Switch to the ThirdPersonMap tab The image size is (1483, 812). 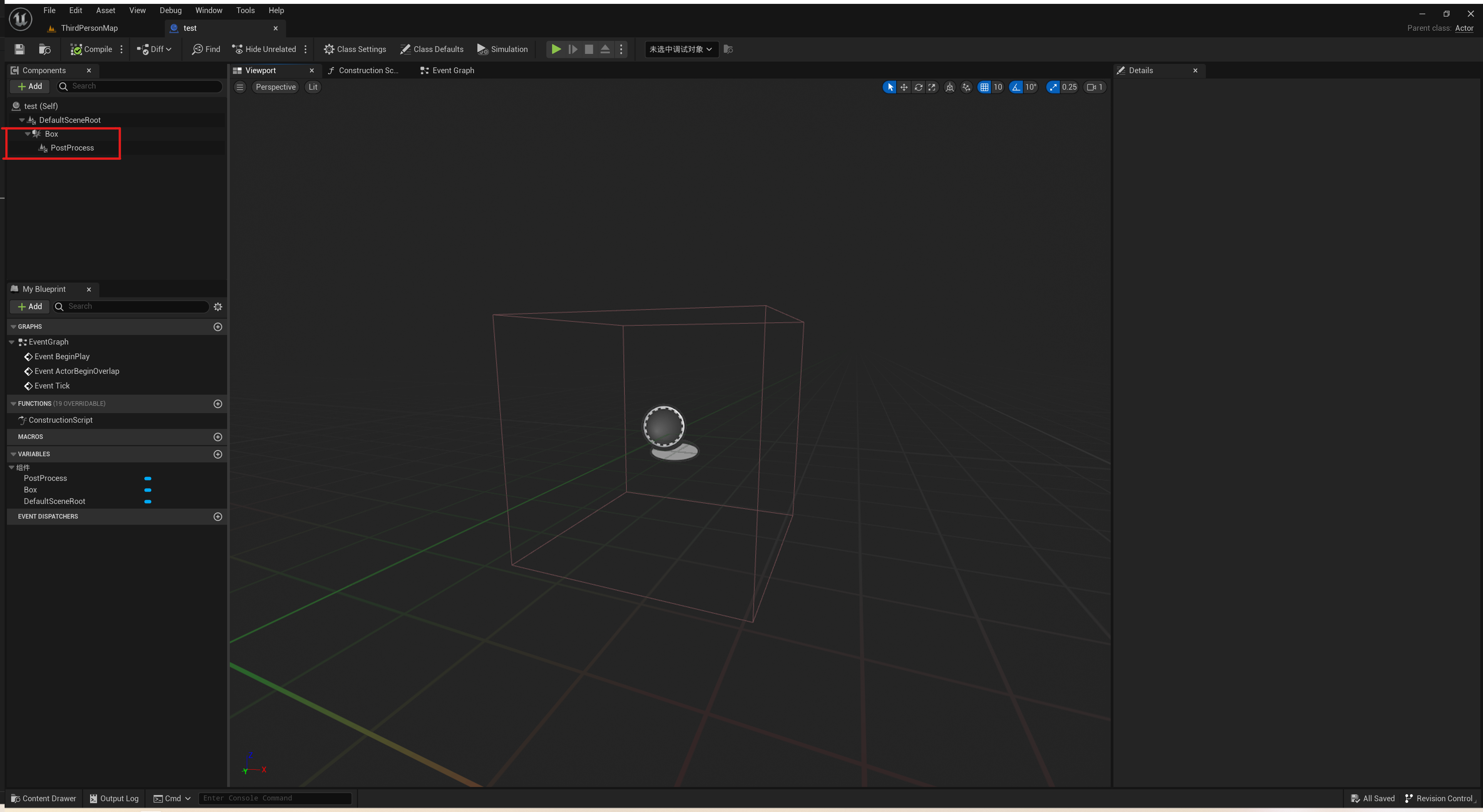89,28
